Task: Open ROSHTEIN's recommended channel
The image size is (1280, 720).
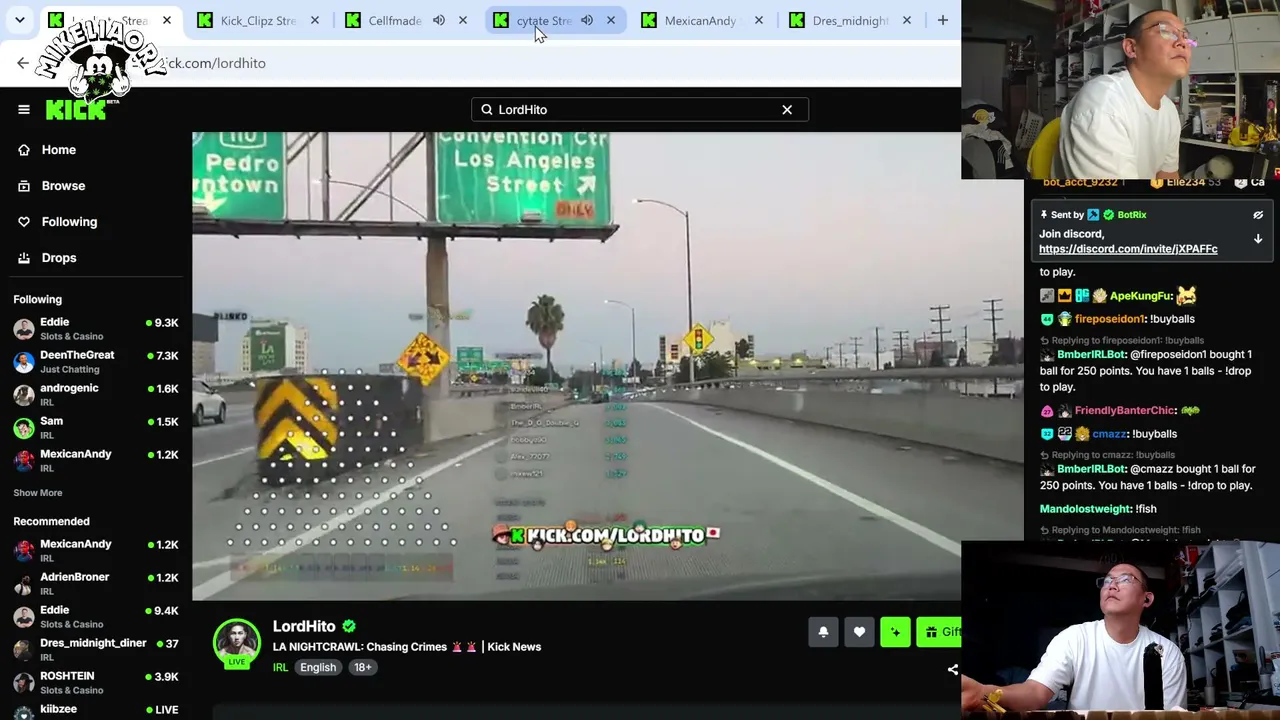Action: point(96,683)
